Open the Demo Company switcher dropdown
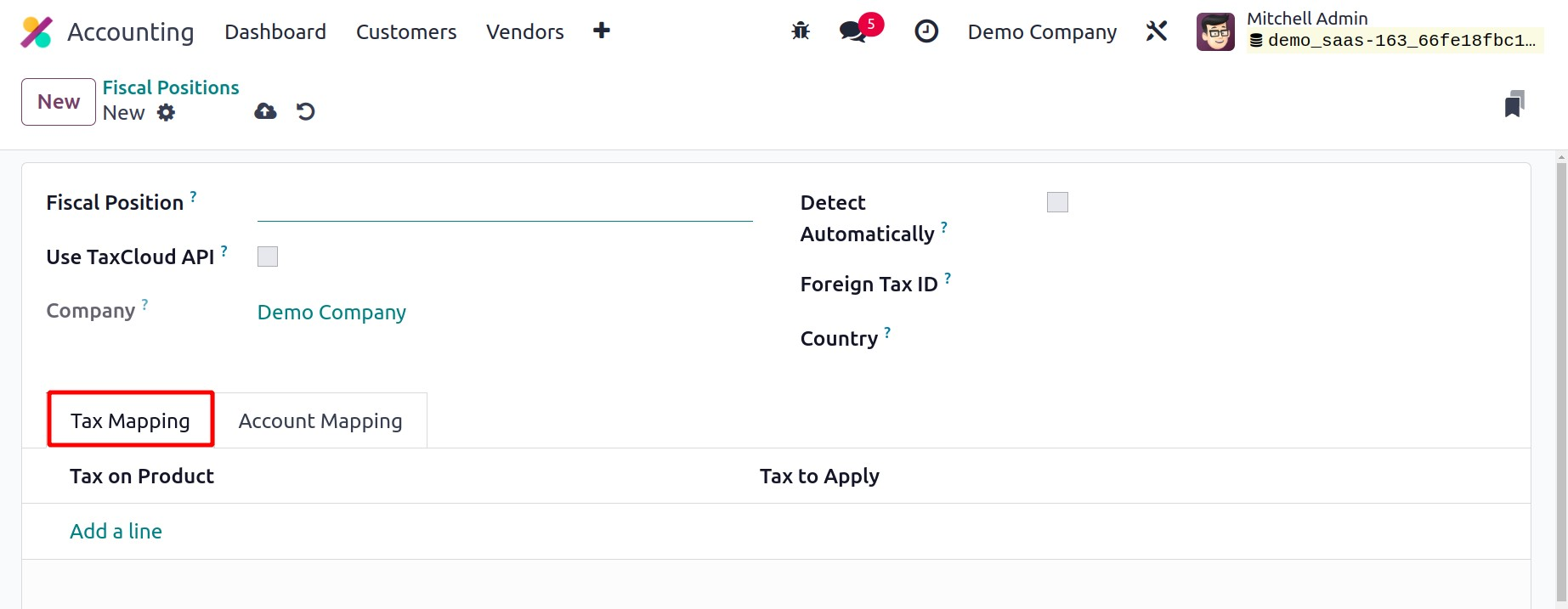This screenshot has width=1568, height=609. [1042, 32]
